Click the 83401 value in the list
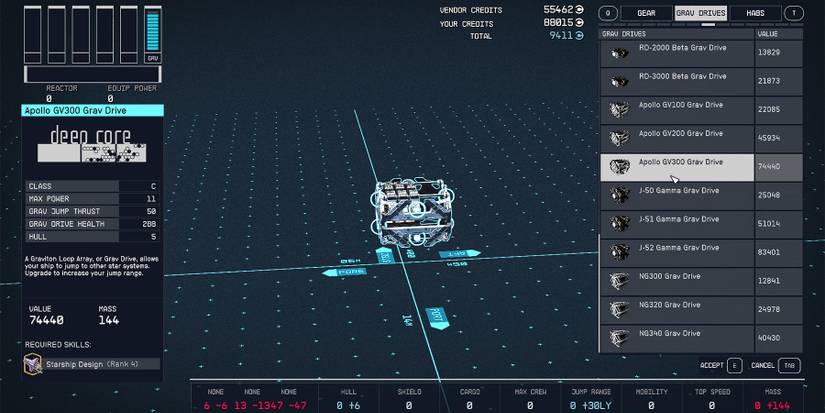This screenshot has width=825, height=413. pyautogui.click(x=769, y=252)
